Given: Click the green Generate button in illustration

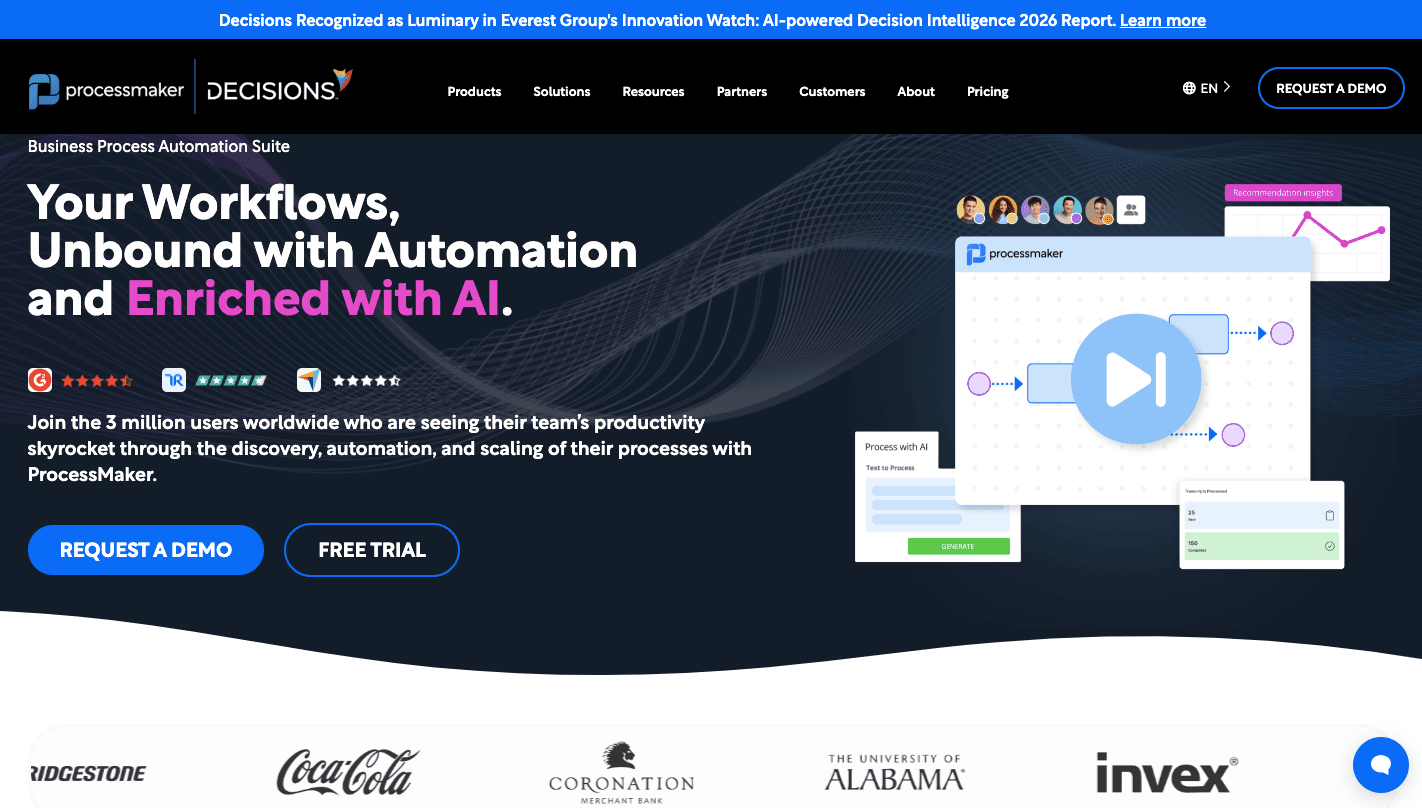Looking at the screenshot, I should point(958,546).
